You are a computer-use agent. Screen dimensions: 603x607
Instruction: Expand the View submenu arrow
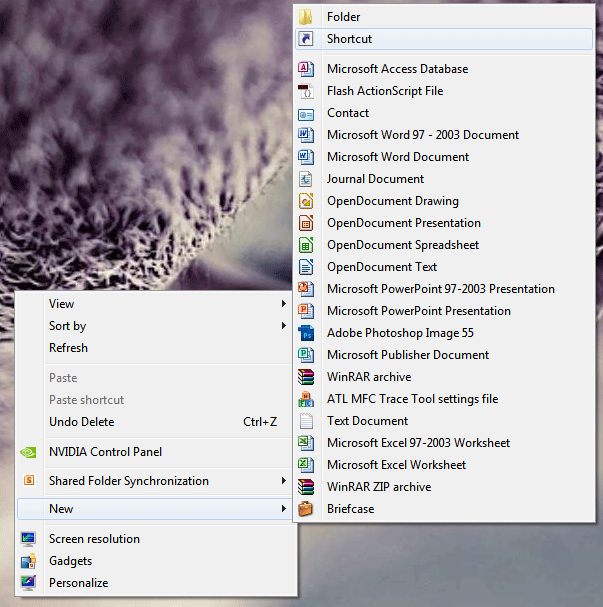click(x=284, y=304)
